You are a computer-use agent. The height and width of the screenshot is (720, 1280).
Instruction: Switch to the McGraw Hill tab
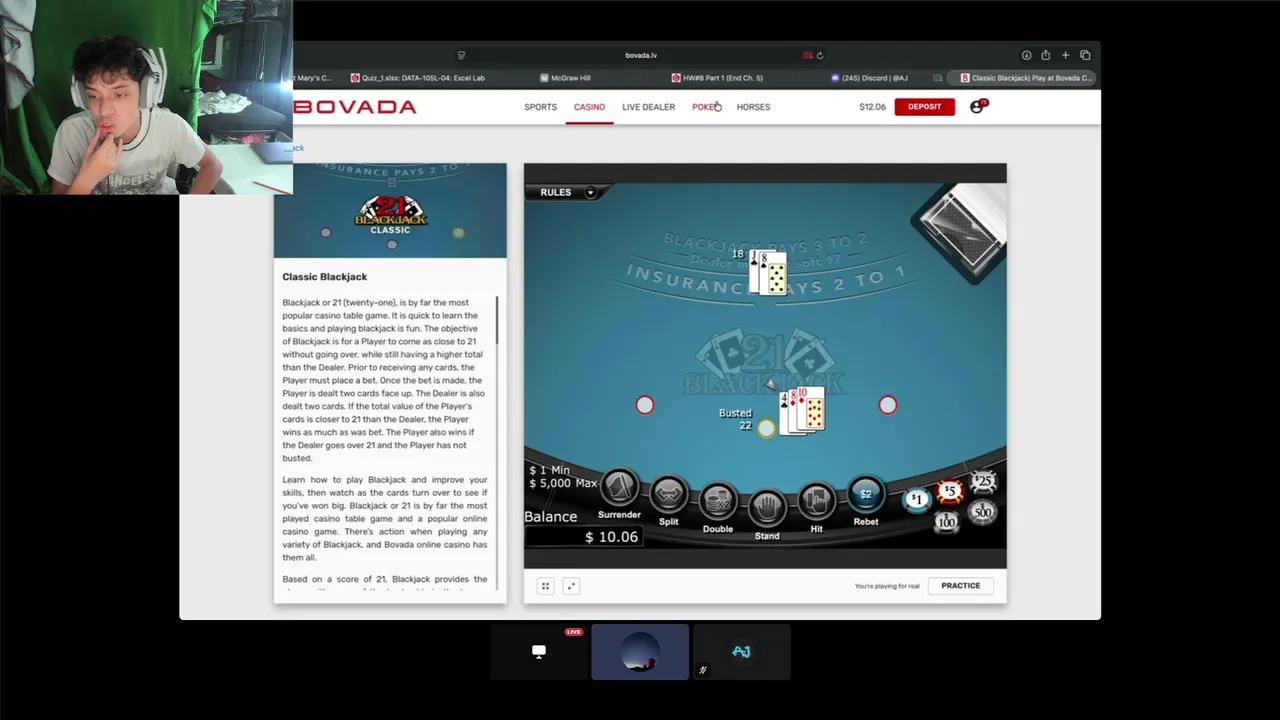click(x=565, y=78)
